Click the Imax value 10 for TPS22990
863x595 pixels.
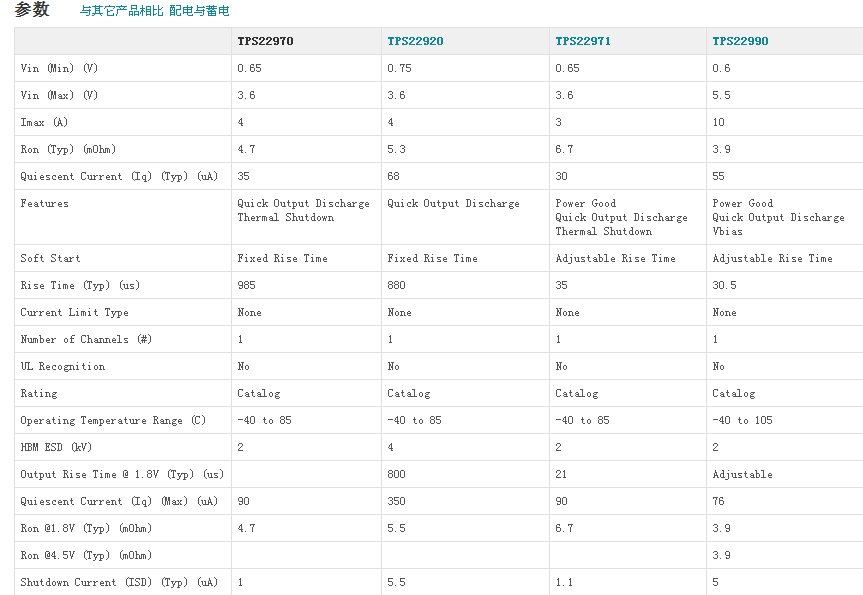coord(718,122)
